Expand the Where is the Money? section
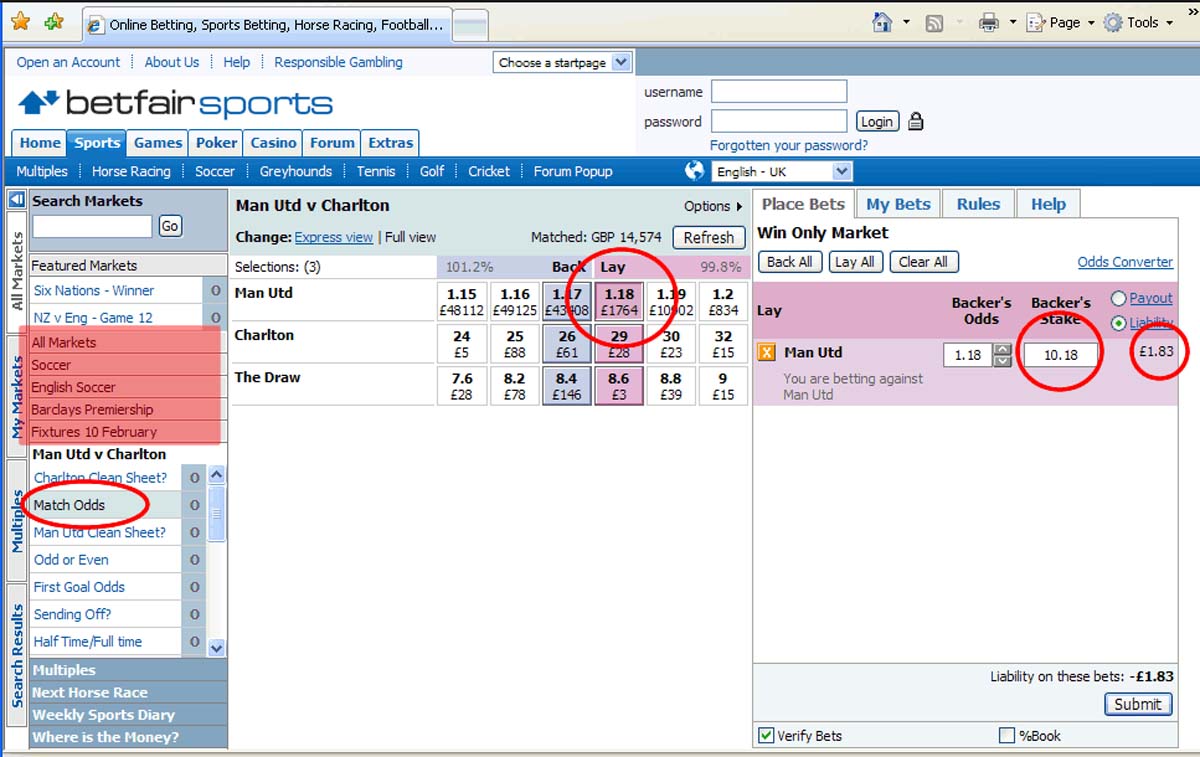 tap(128, 737)
